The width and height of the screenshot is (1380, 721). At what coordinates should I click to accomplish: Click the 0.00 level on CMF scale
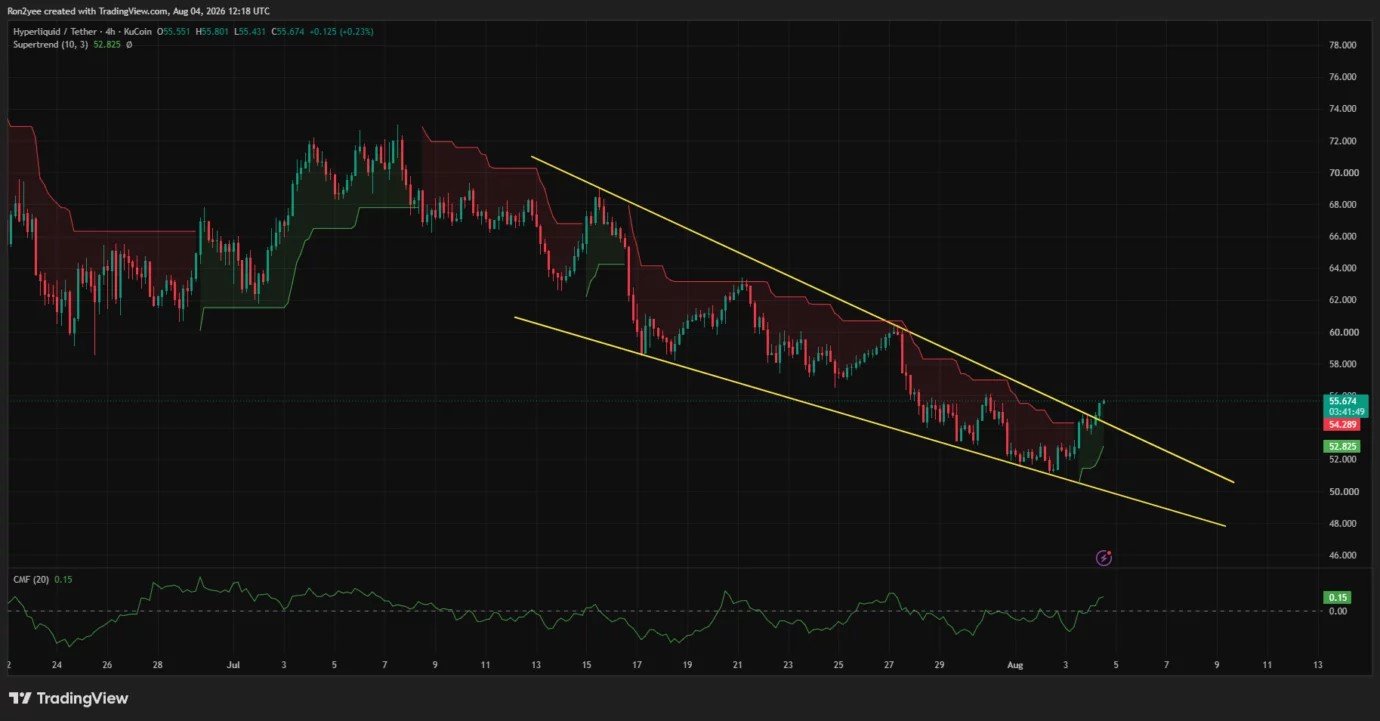pyautogui.click(x=1336, y=611)
